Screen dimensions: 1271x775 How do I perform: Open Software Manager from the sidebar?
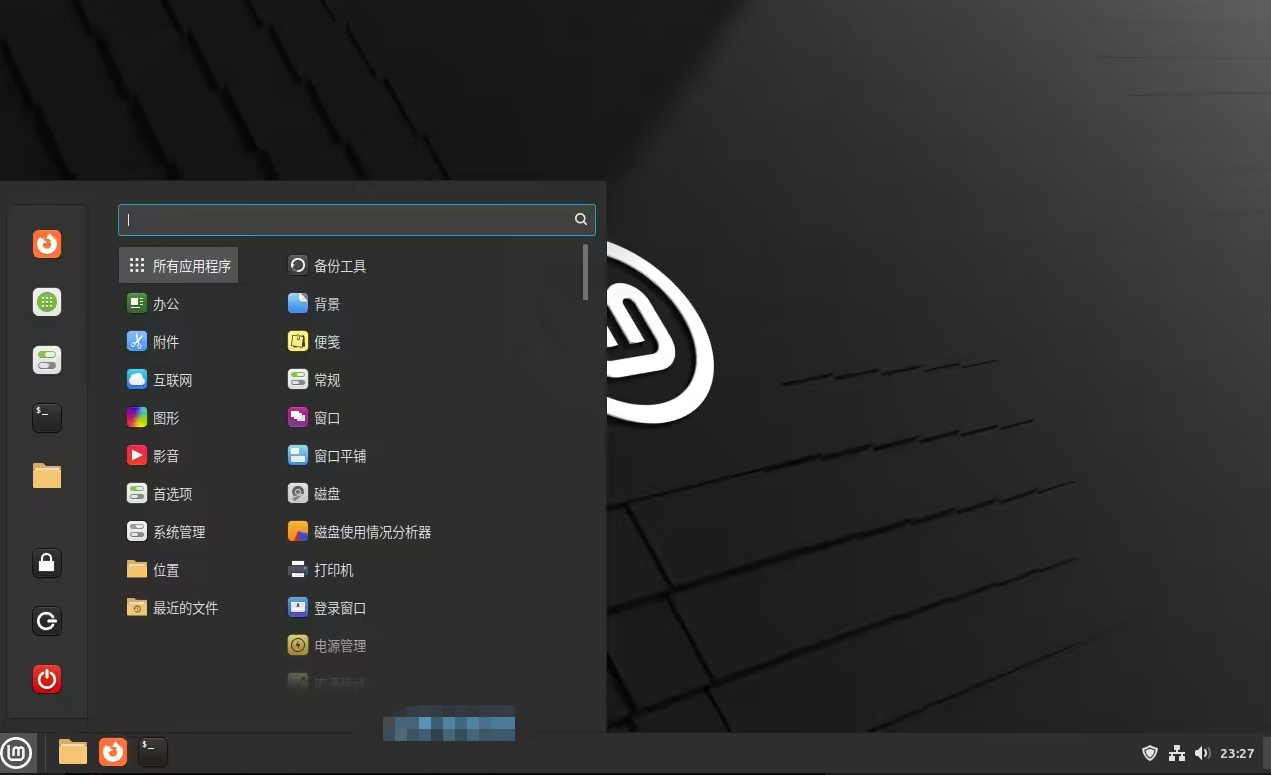[46, 301]
